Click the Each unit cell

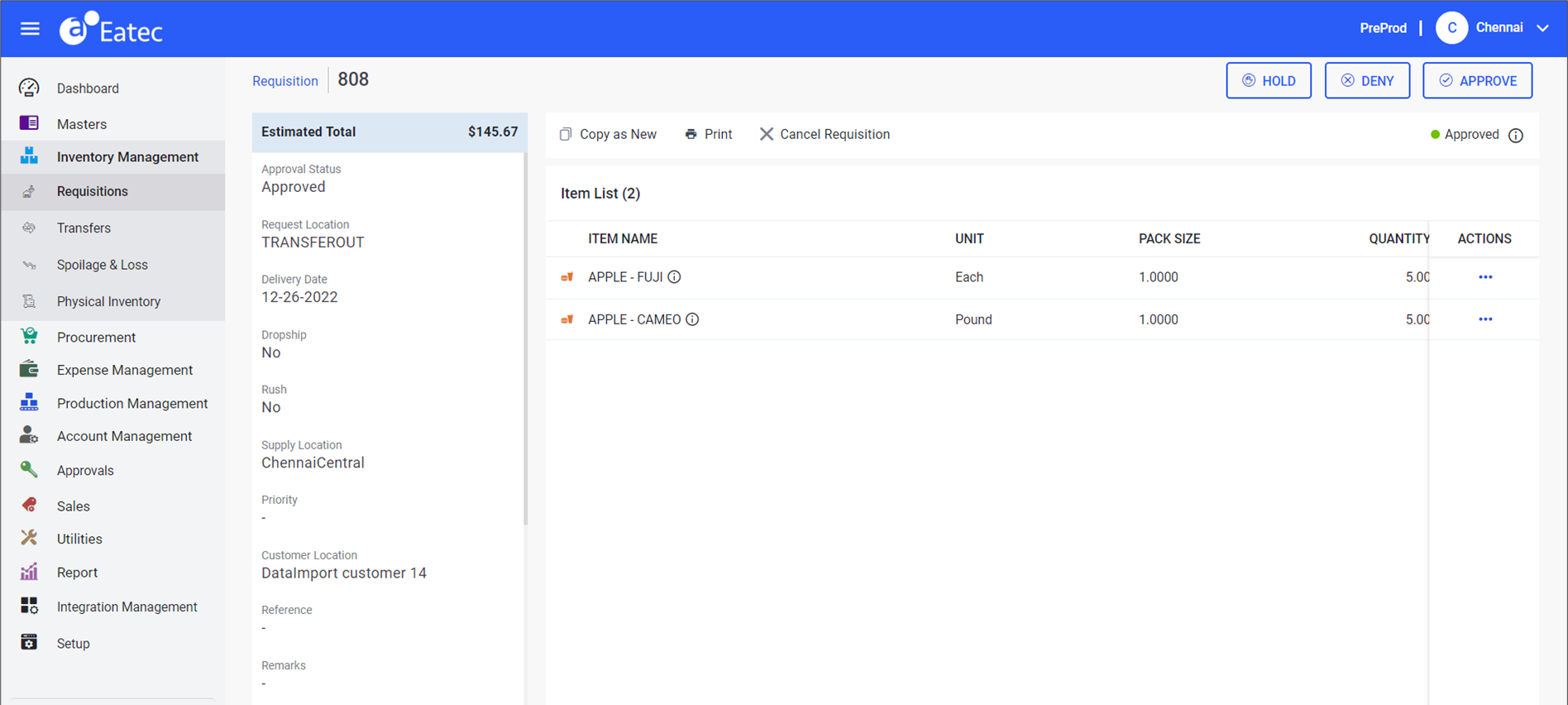969,277
